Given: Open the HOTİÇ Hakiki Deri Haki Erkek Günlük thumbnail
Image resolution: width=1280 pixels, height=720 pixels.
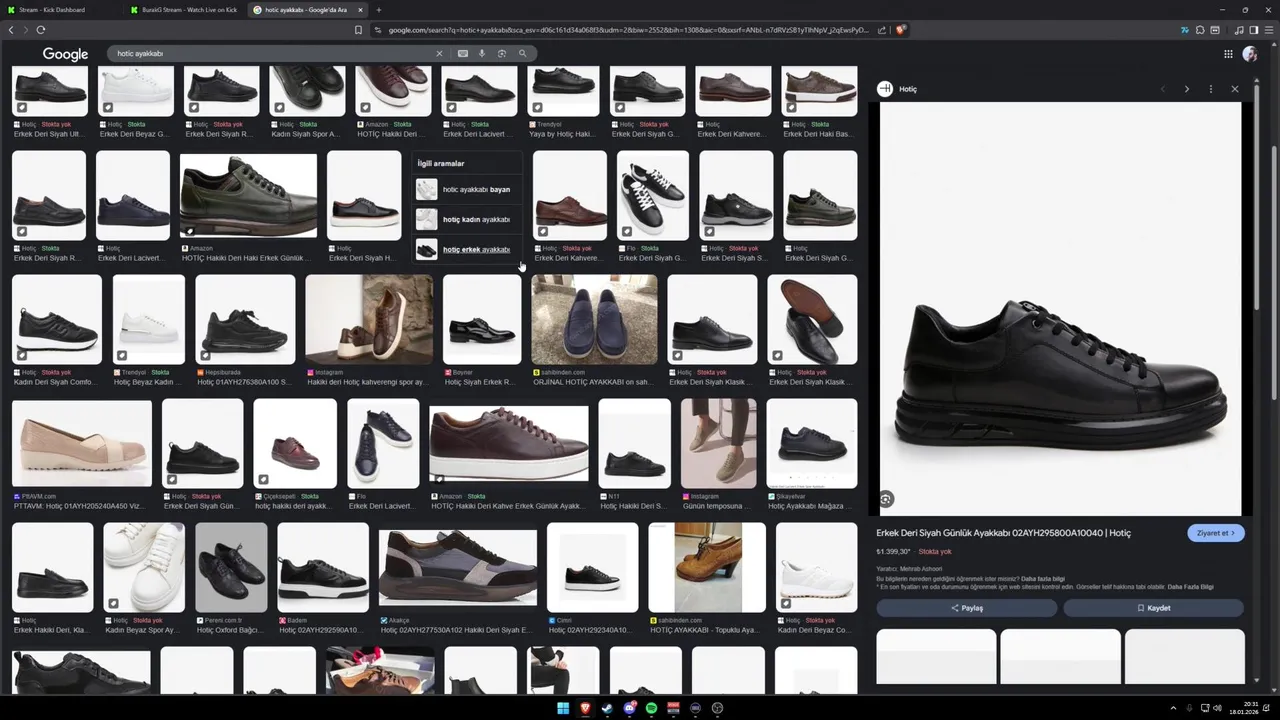Looking at the screenshot, I should click(x=248, y=196).
